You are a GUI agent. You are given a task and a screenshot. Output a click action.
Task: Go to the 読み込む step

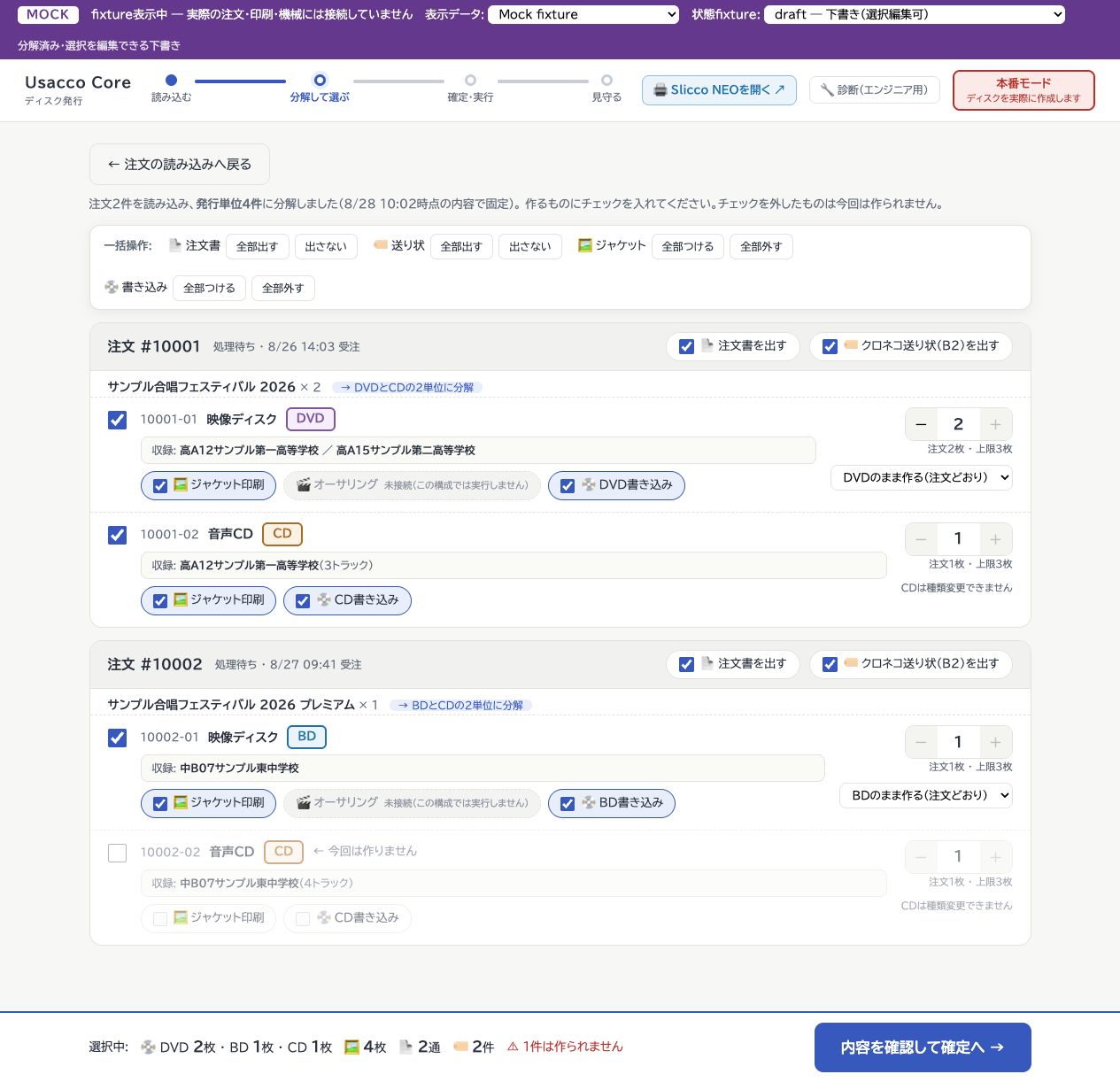(x=171, y=88)
